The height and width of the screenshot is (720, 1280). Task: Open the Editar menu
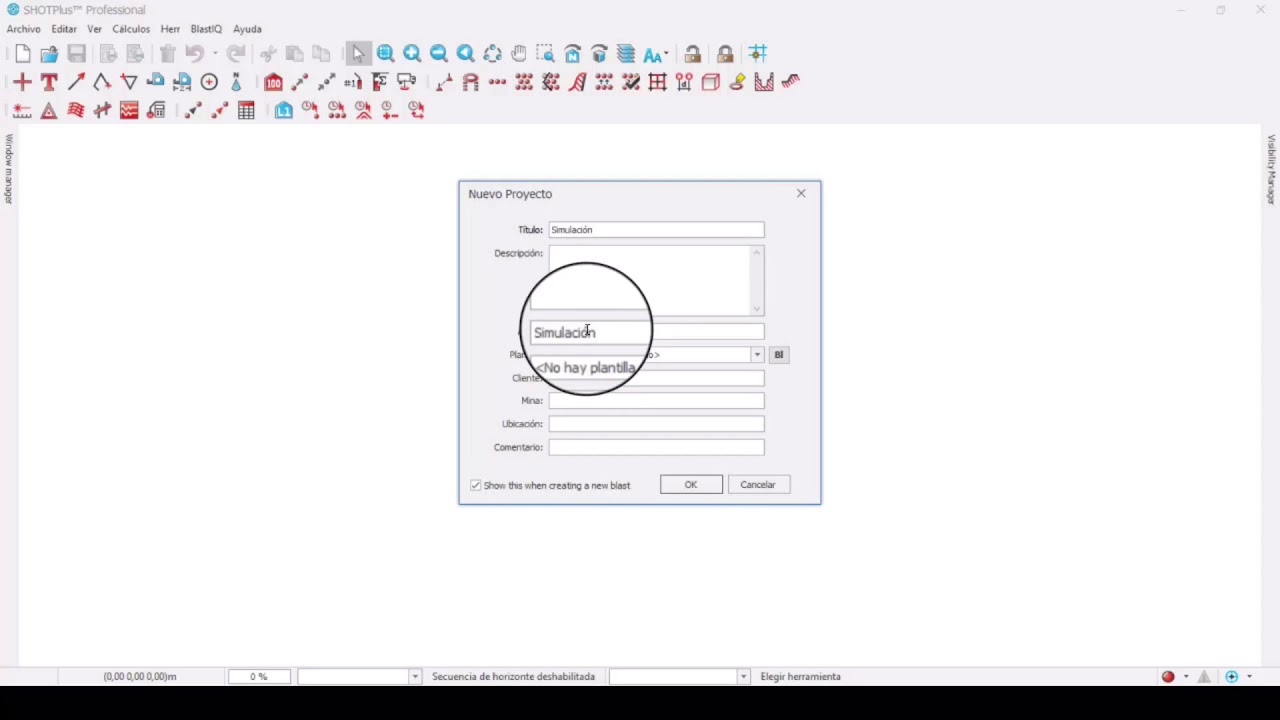64,29
